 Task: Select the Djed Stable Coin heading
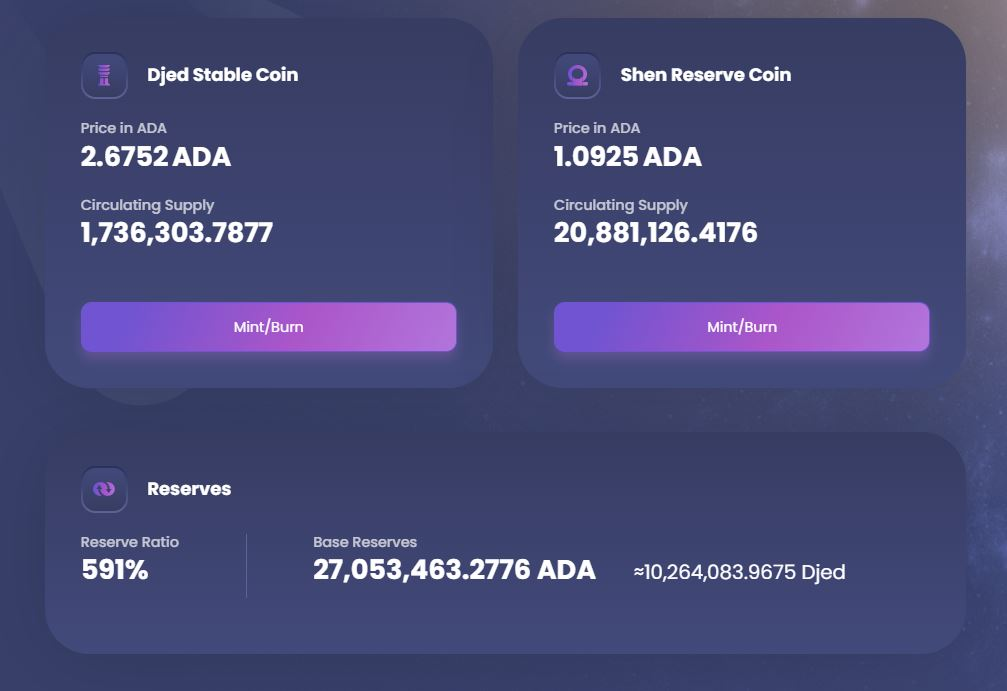(x=222, y=75)
